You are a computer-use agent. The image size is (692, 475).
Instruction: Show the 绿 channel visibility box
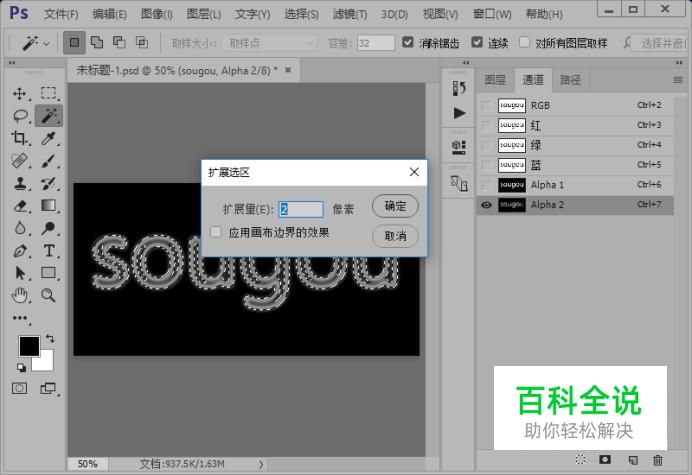point(486,145)
